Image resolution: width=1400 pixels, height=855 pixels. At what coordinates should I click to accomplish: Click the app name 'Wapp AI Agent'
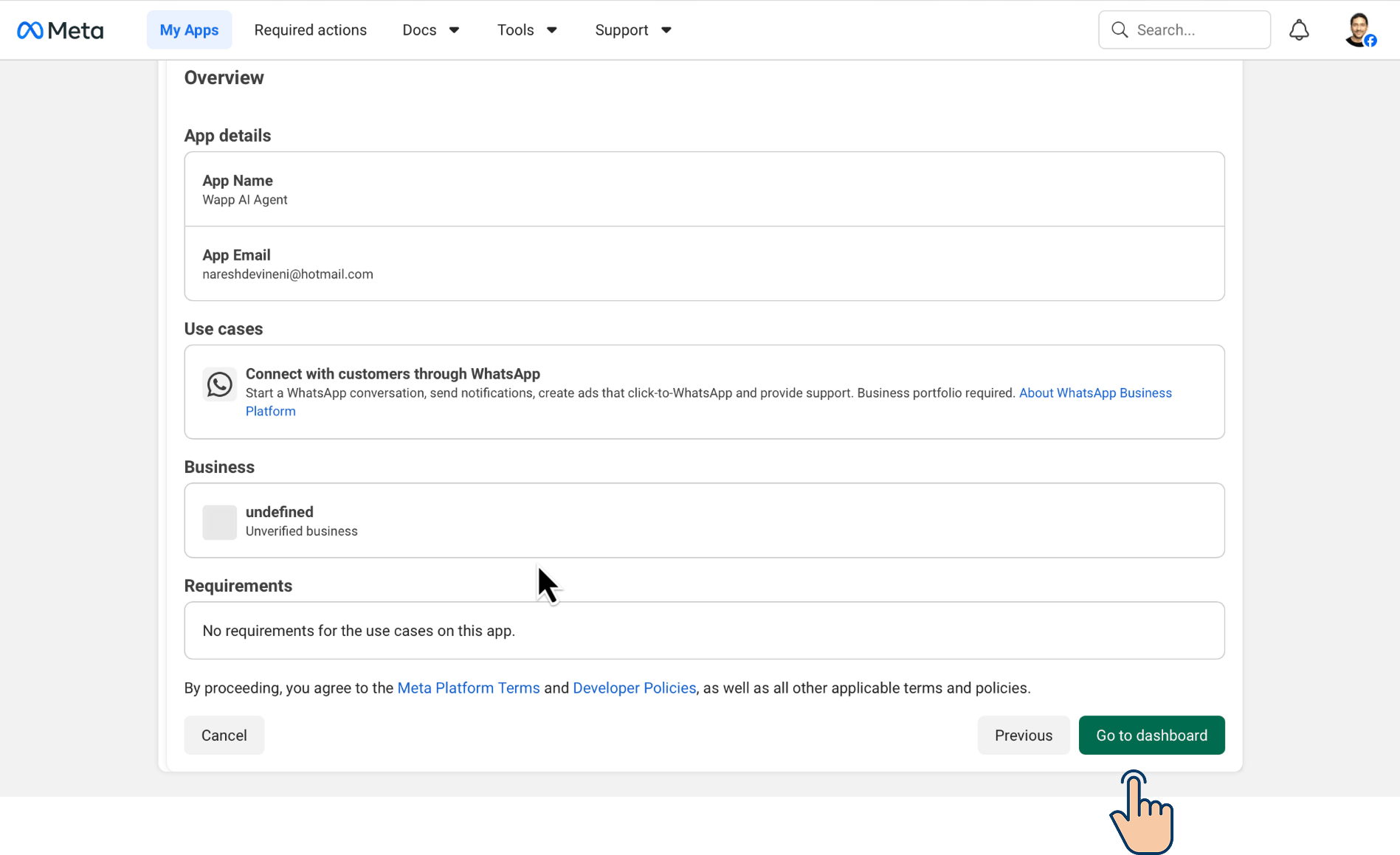coord(245,200)
